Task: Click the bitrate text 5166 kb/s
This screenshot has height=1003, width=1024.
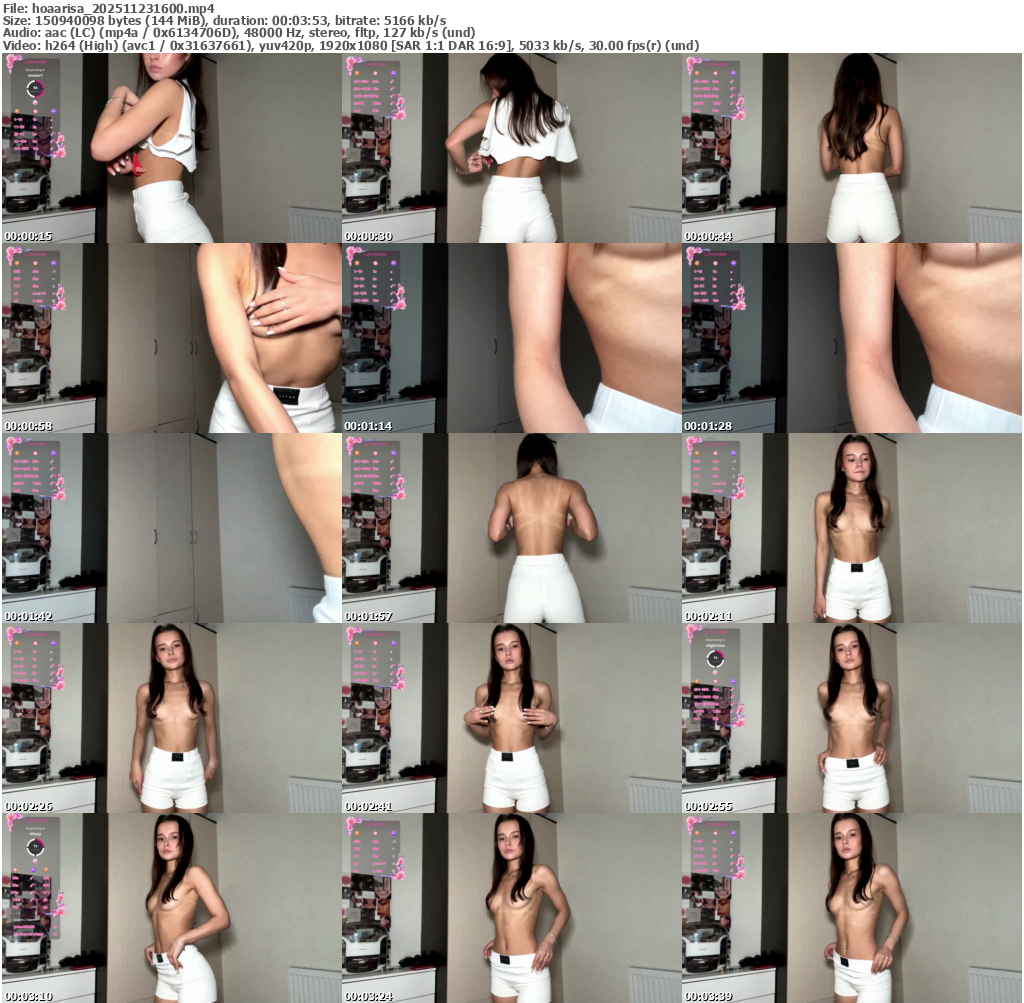Action: (x=415, y=21)
